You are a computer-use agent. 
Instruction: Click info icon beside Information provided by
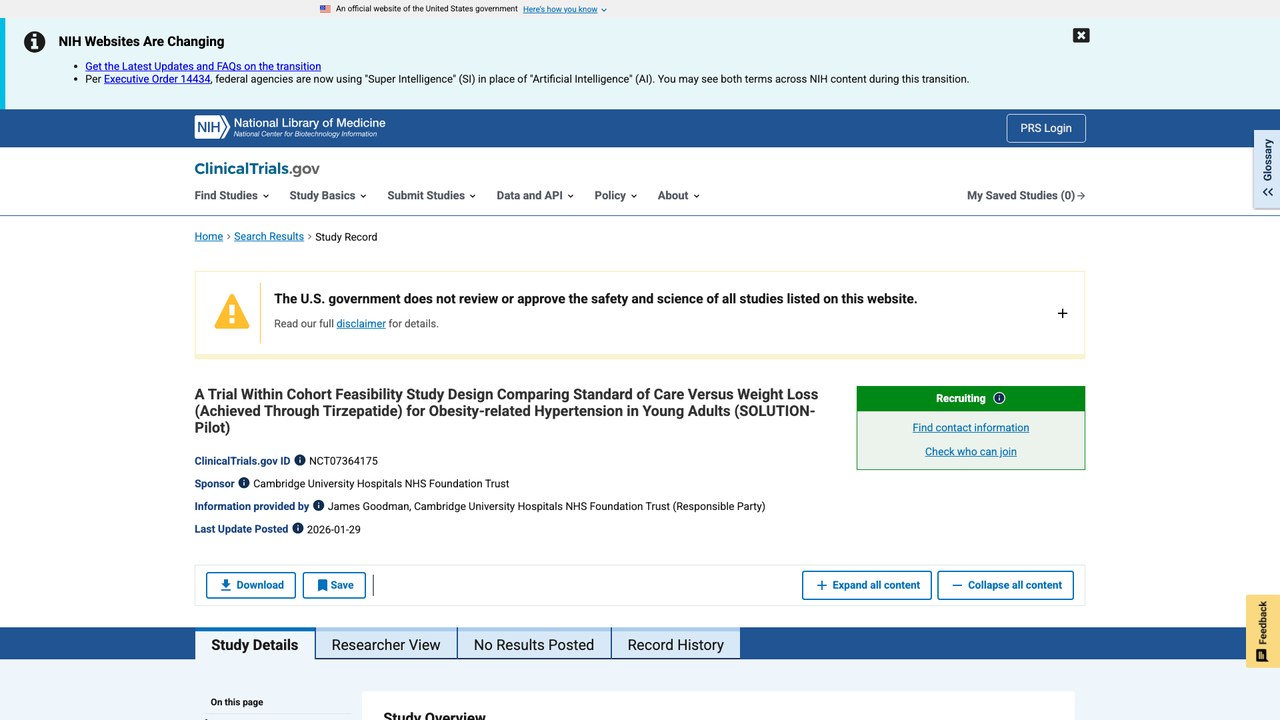[319, 506]
